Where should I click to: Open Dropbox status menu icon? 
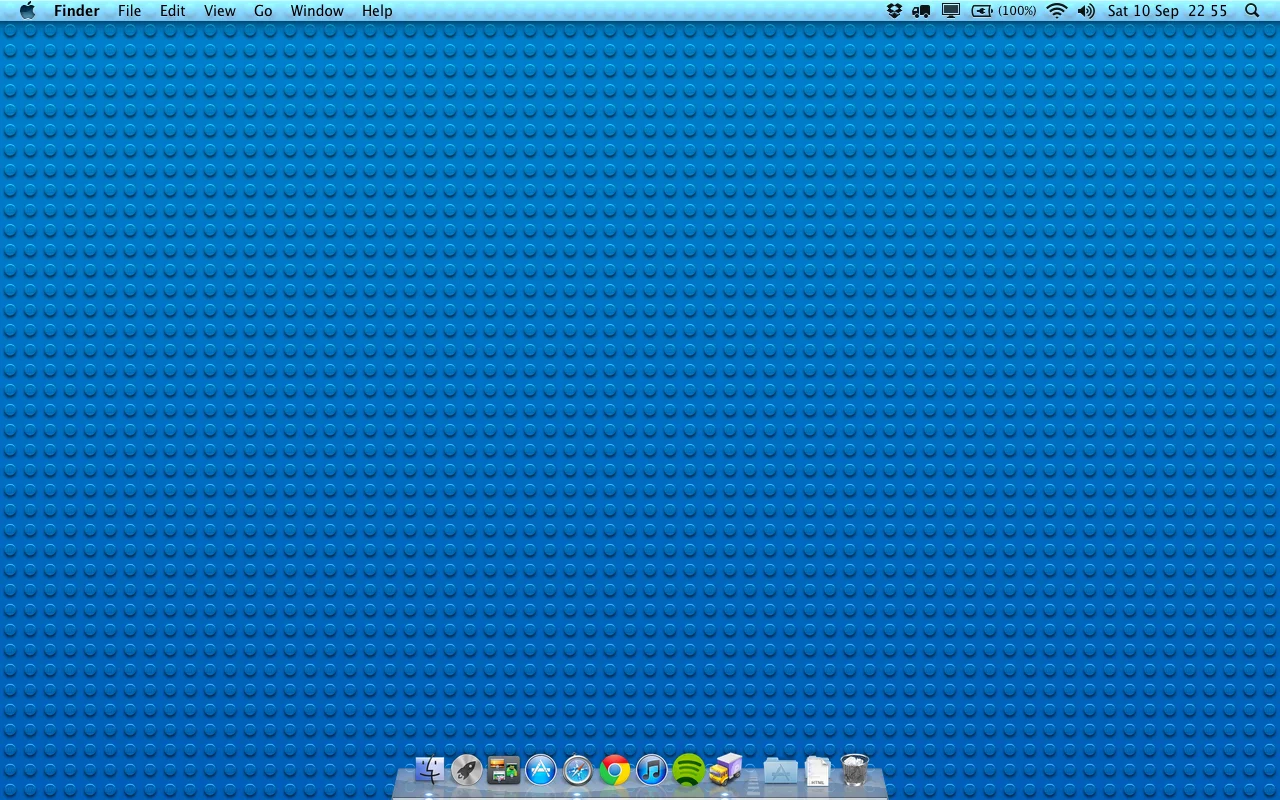(x=894, y=11)
